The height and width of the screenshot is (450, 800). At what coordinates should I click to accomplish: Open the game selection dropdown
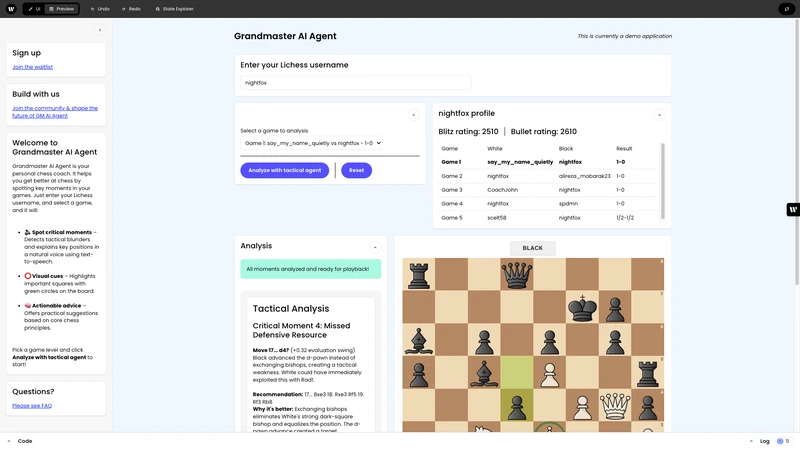pyautogui.click(x=312, y=143)
